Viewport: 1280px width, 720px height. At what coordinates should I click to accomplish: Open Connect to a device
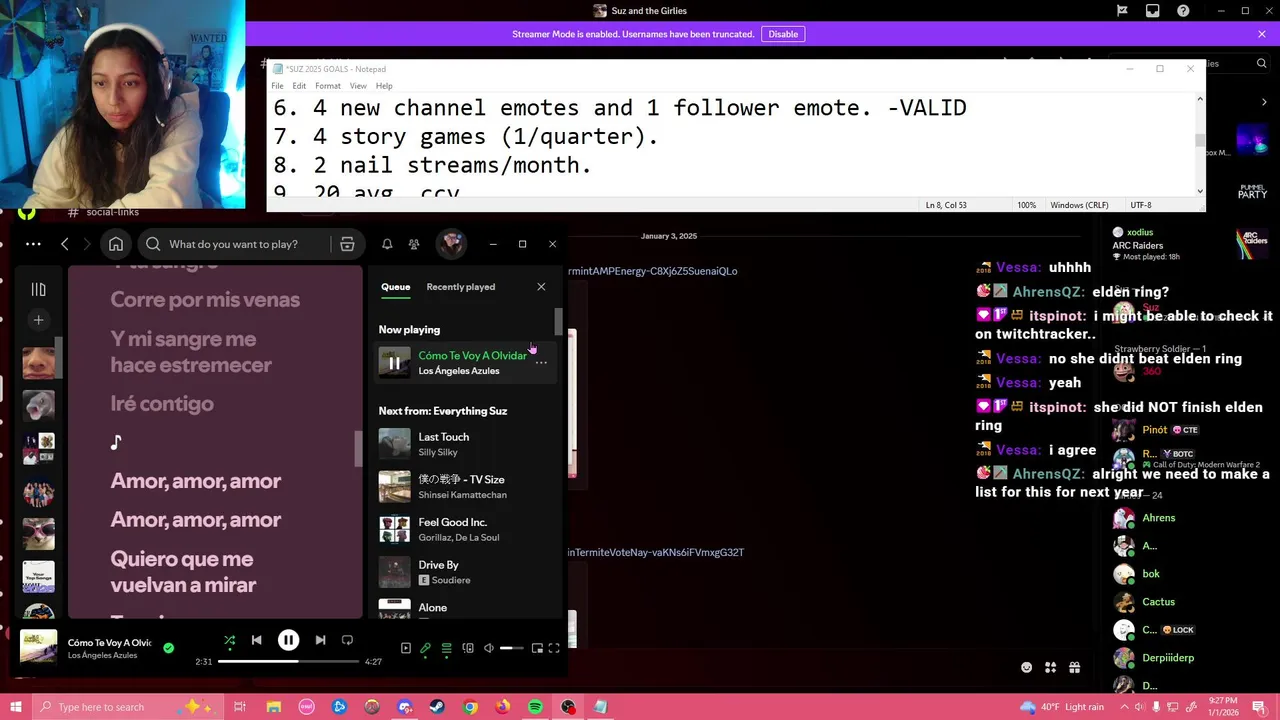pyautogui.click(x=467, y=648)
